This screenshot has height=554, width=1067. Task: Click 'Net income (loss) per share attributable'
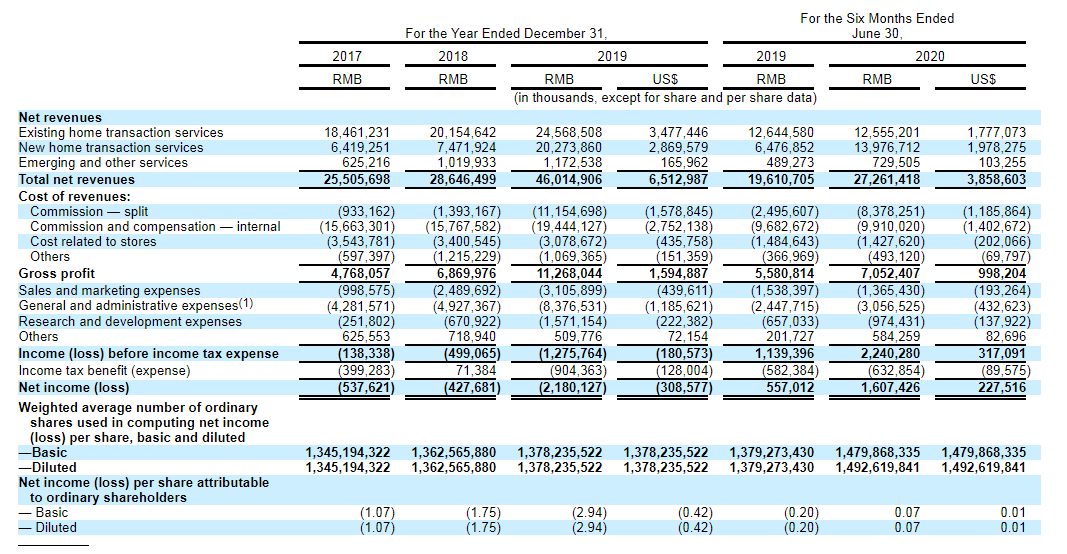(x=144, y=483)
